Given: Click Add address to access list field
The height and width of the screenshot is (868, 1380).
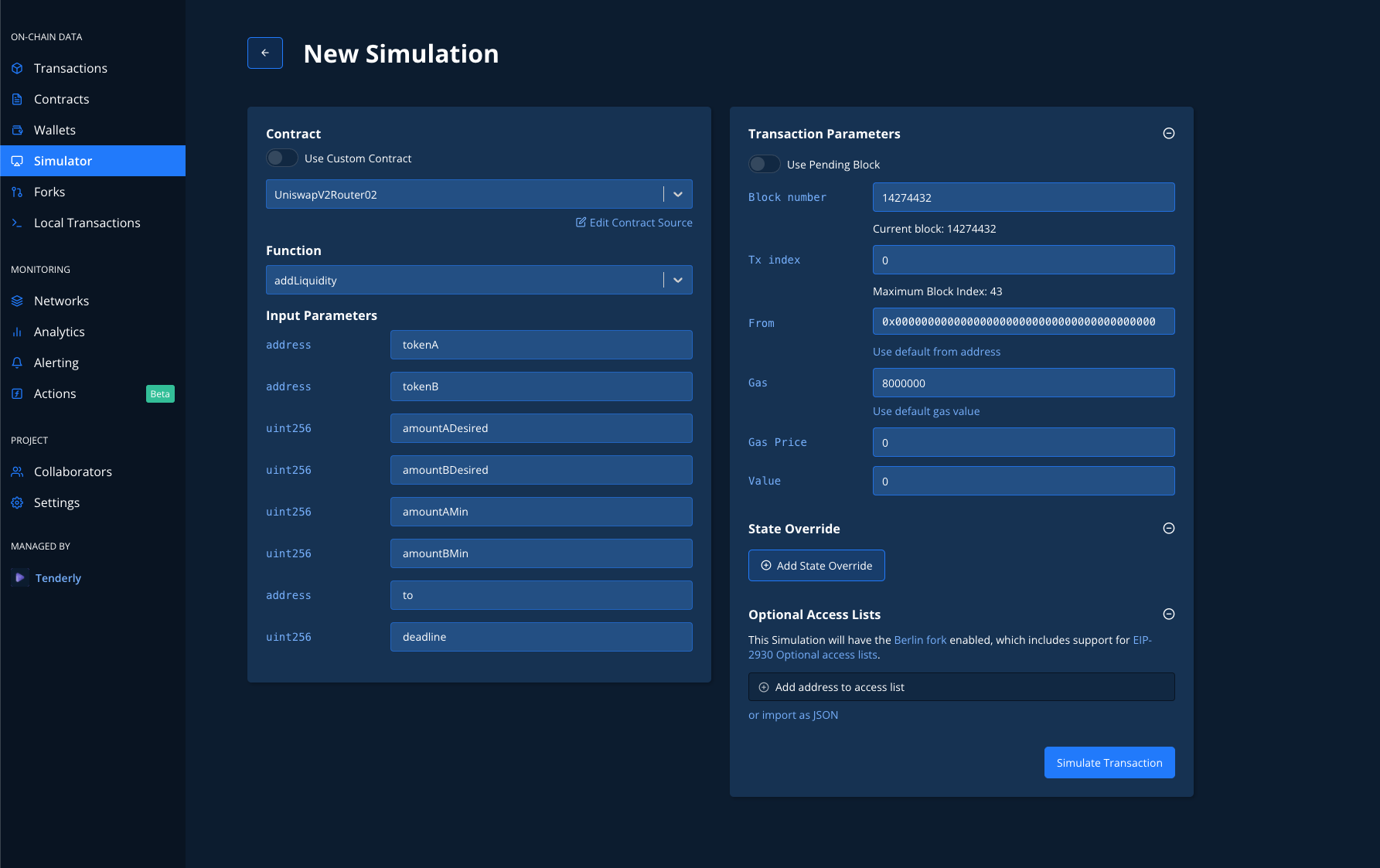Looking at the screenshot, I should tap(962, 687).
